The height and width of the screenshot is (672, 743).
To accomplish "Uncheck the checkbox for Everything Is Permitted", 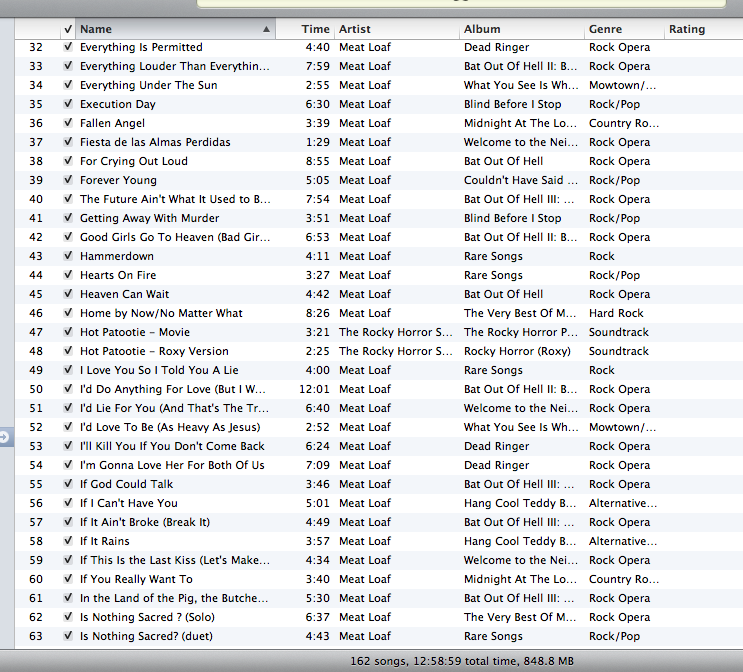I will tap(67, 47).
